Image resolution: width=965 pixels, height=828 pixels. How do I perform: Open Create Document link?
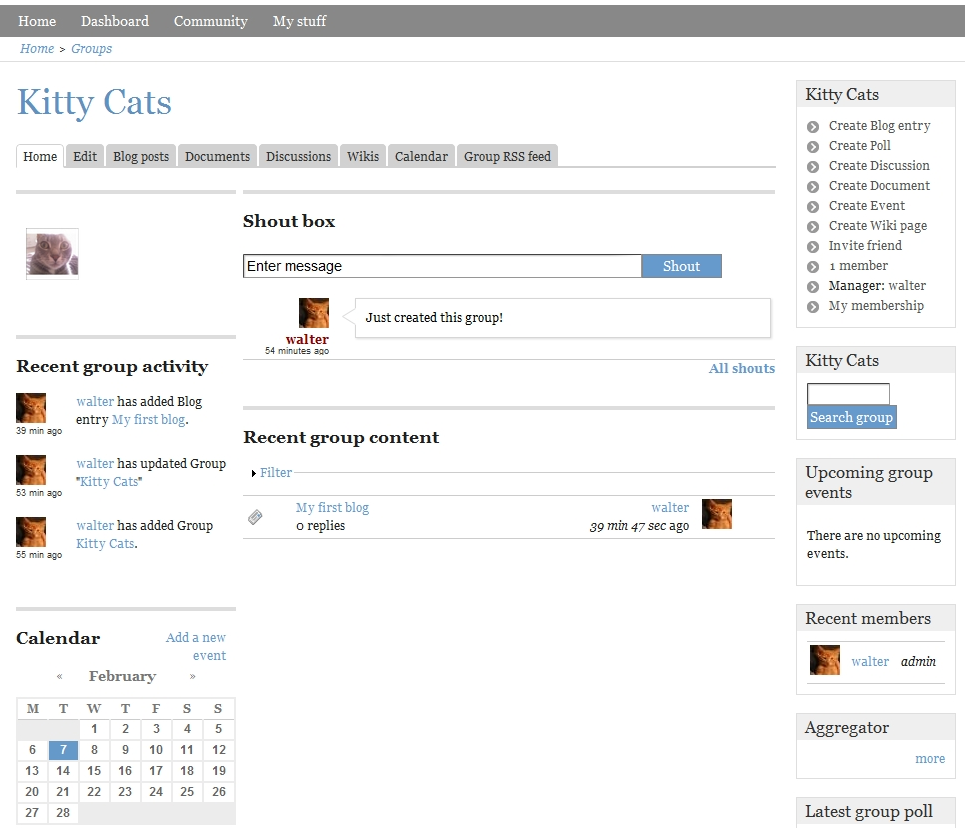point(879,185)
